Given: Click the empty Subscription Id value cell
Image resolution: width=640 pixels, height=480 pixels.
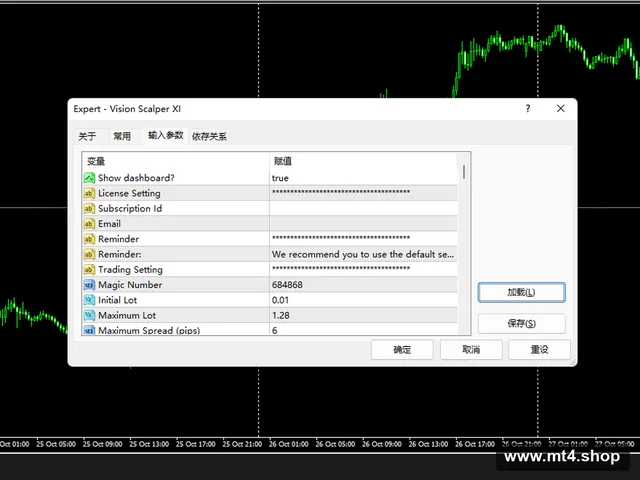Looking at the screenshot, I should [x=363, y=209].
